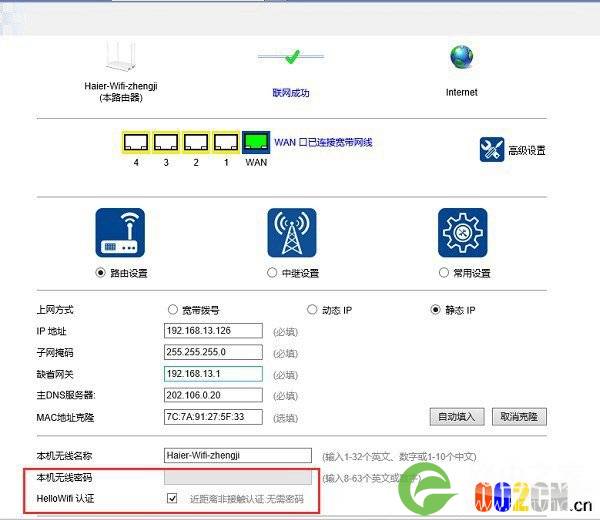Click the 常用设置 gear icon
The height and width of the screenshot is (520, 600).
click(463, 233)
